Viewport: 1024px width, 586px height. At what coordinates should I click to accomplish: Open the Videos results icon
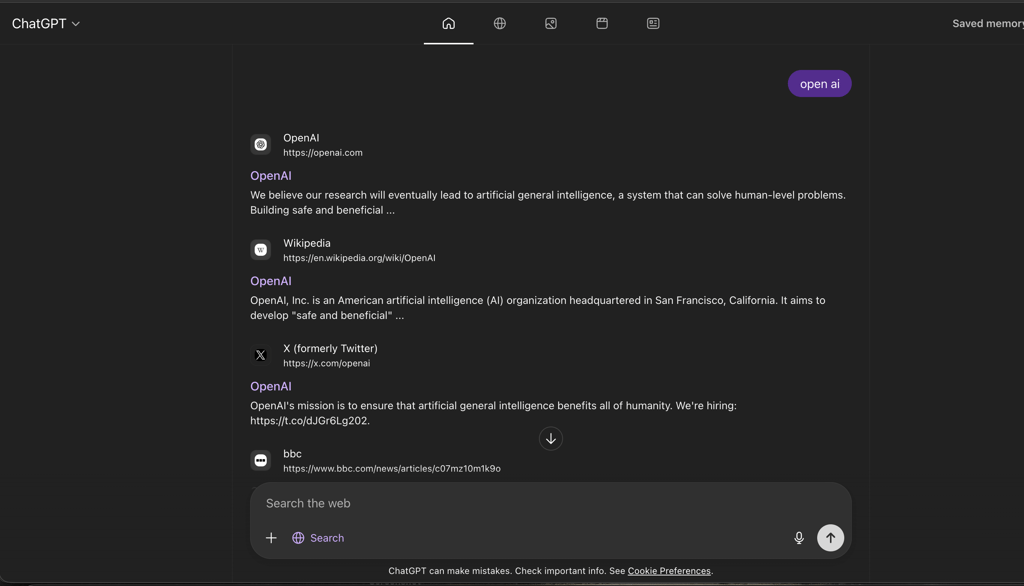(601, 22)
